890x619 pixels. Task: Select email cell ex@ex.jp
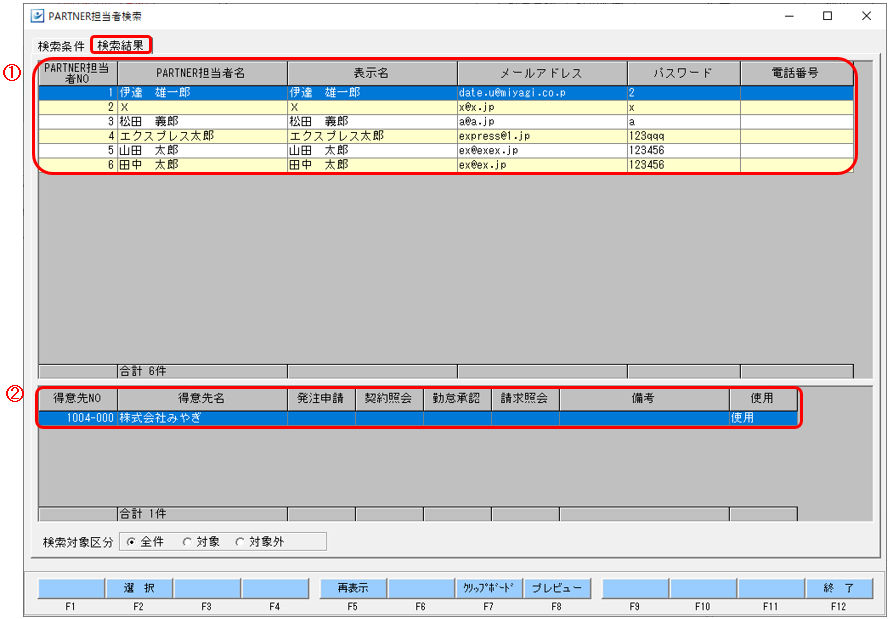pos(542,165)
